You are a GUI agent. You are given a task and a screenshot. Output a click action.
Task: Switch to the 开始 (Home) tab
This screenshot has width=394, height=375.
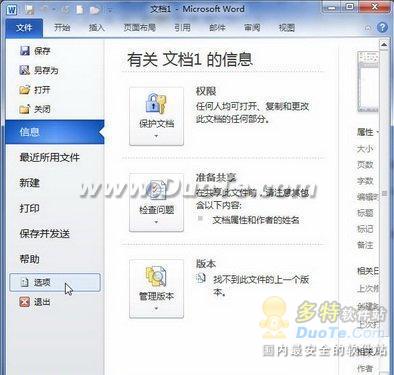click(62, 28)
